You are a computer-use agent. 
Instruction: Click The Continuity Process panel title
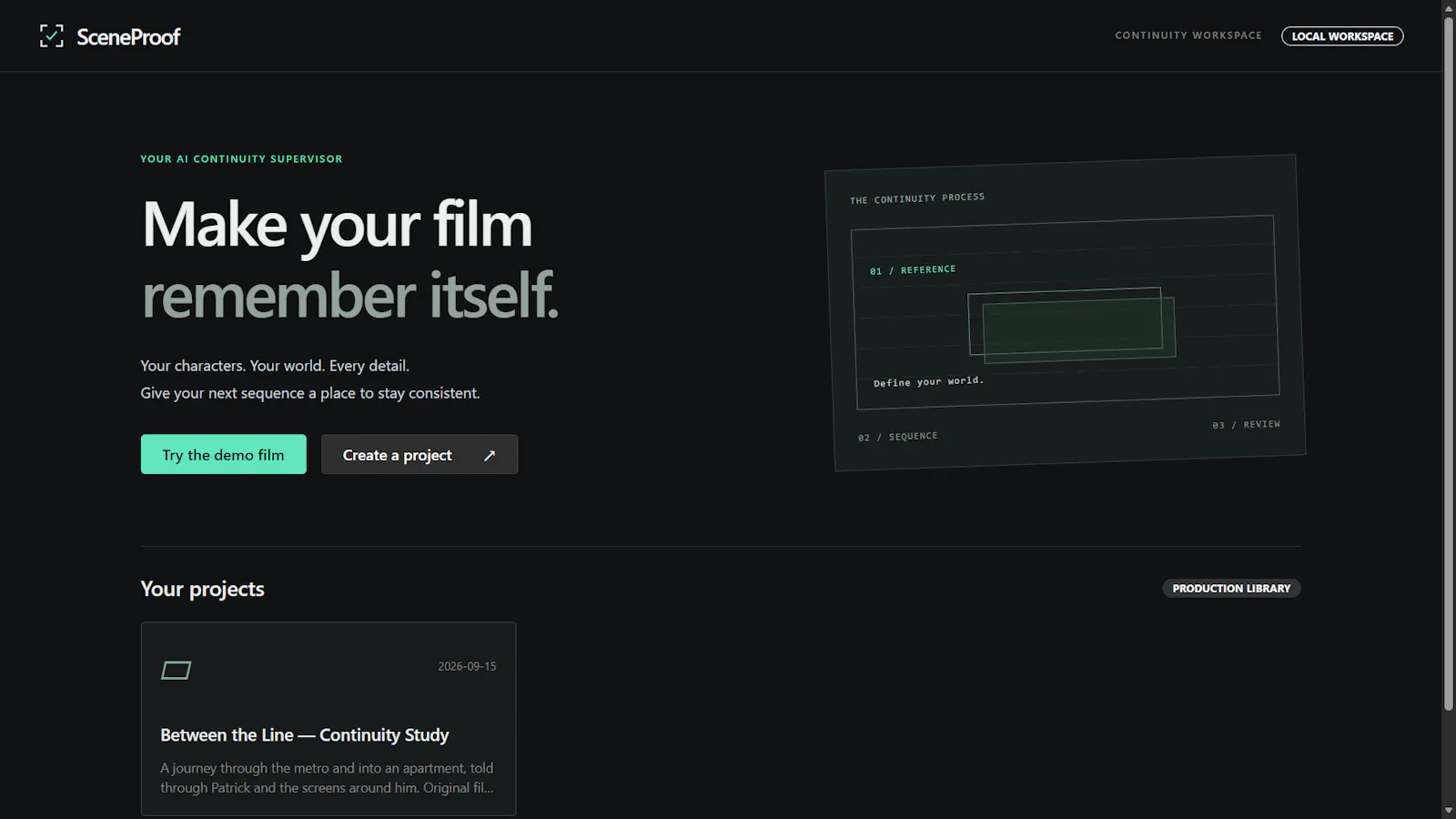click(917, 198)
